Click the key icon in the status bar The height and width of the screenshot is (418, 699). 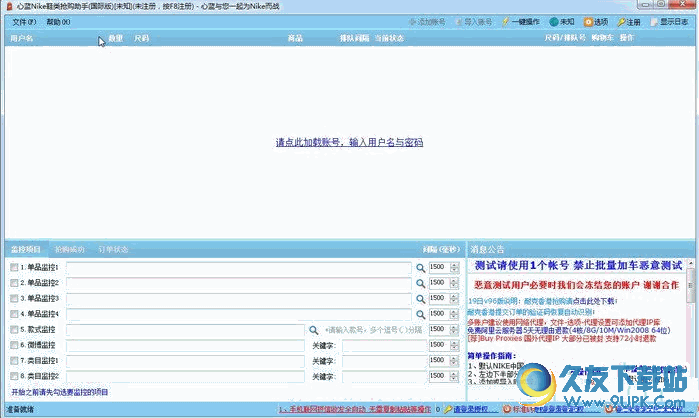448,409
